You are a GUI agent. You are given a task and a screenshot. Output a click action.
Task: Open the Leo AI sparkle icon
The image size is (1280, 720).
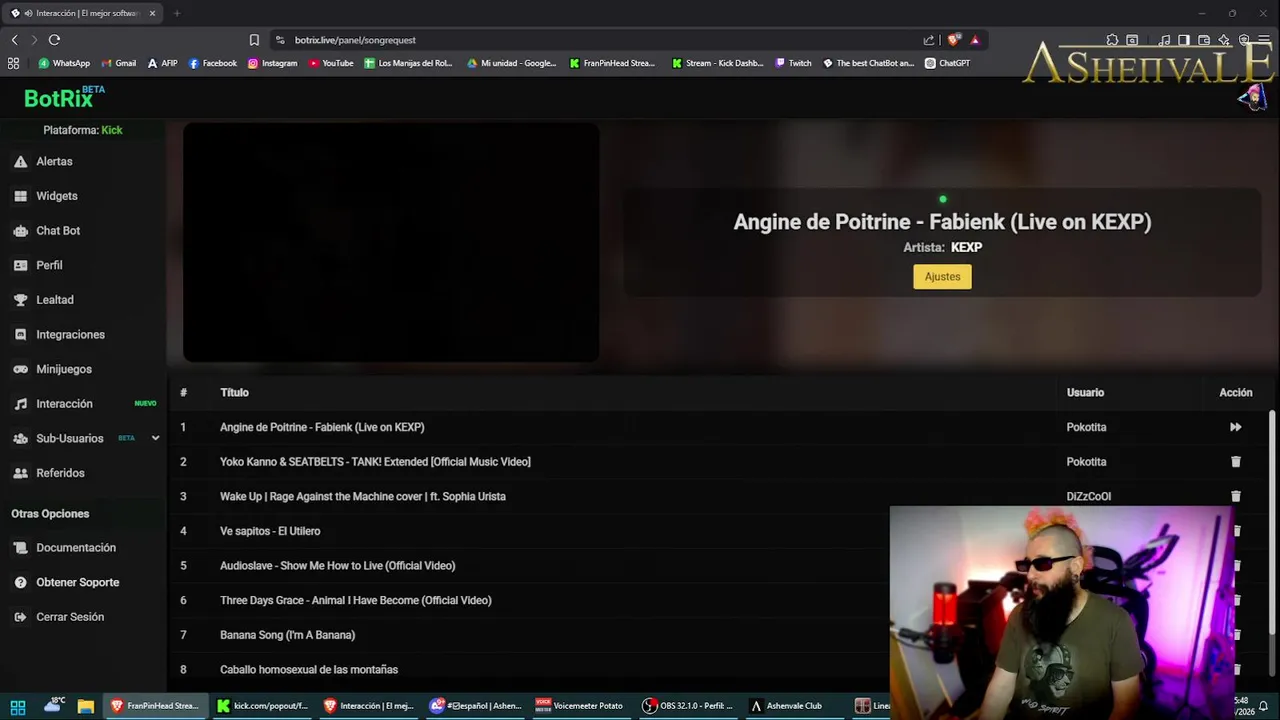pos(1224,40)
